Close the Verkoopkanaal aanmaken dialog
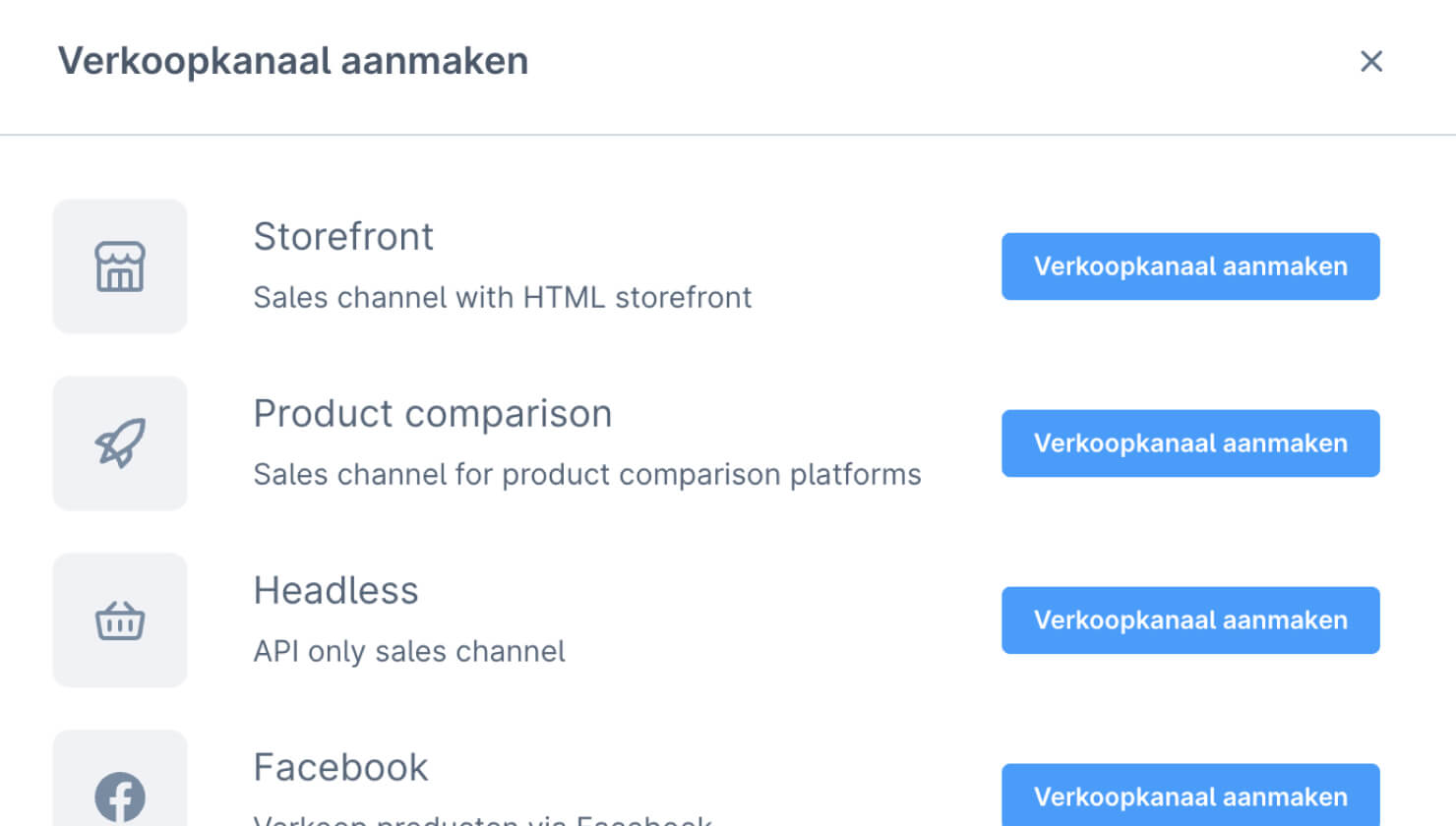This screenshot has width=1456, height=826. click(x=1371, y=61)
